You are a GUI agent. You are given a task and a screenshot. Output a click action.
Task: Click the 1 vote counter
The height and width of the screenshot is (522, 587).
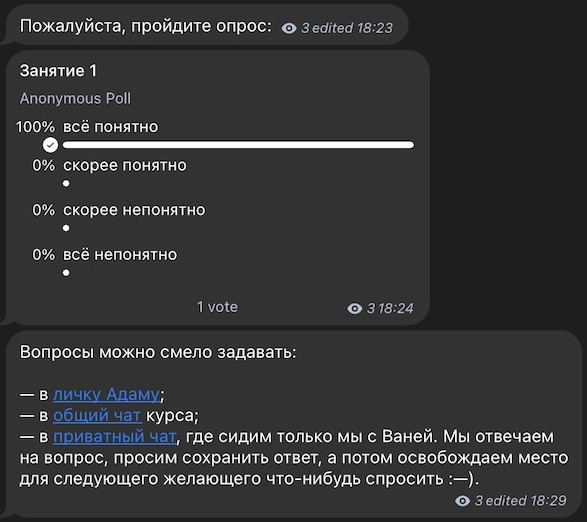click(x=217, y=307)
